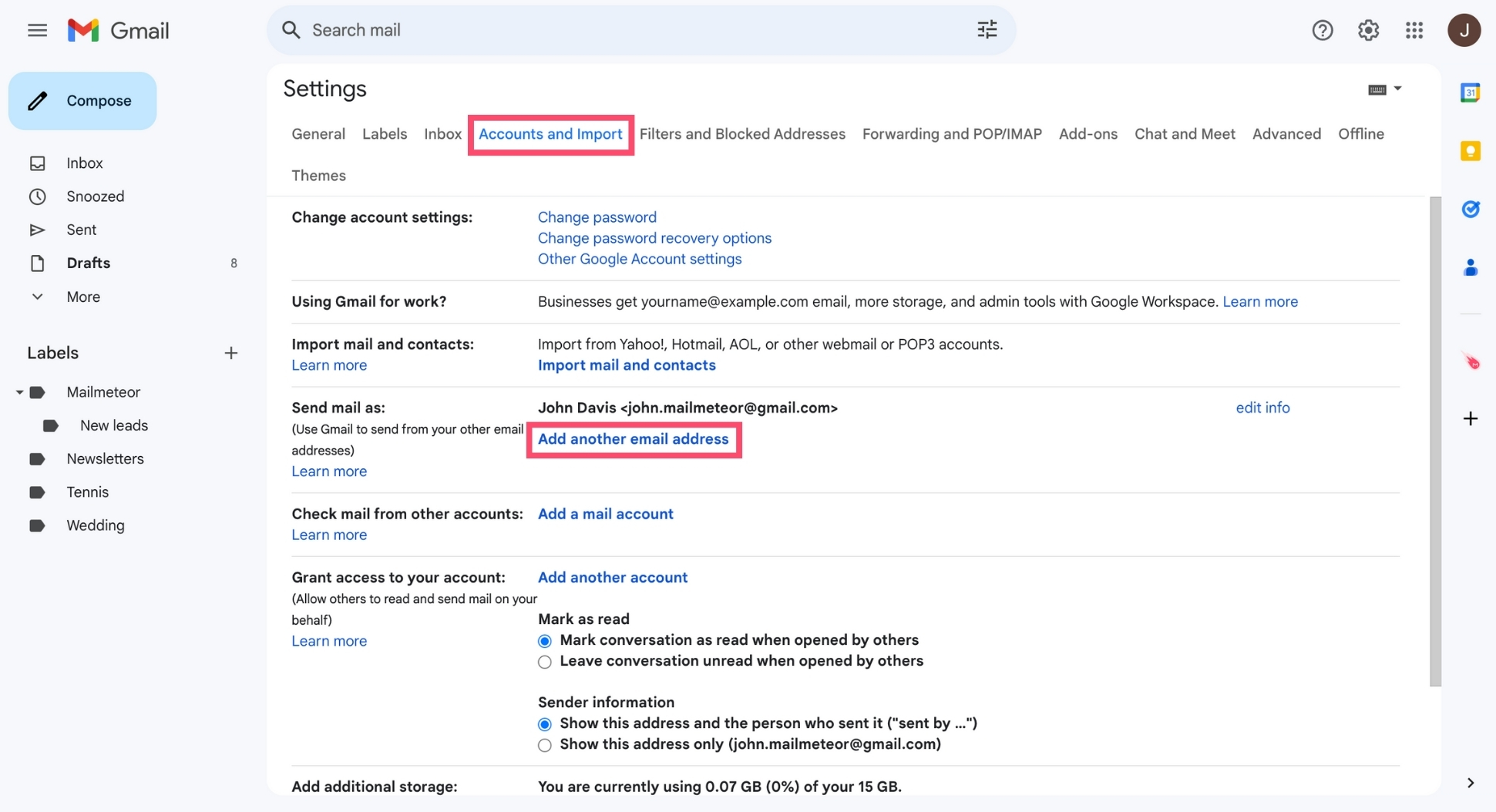The height and width of the screenshot is (812, 1496).
Task: Click the Compose button
Action: 82,101
